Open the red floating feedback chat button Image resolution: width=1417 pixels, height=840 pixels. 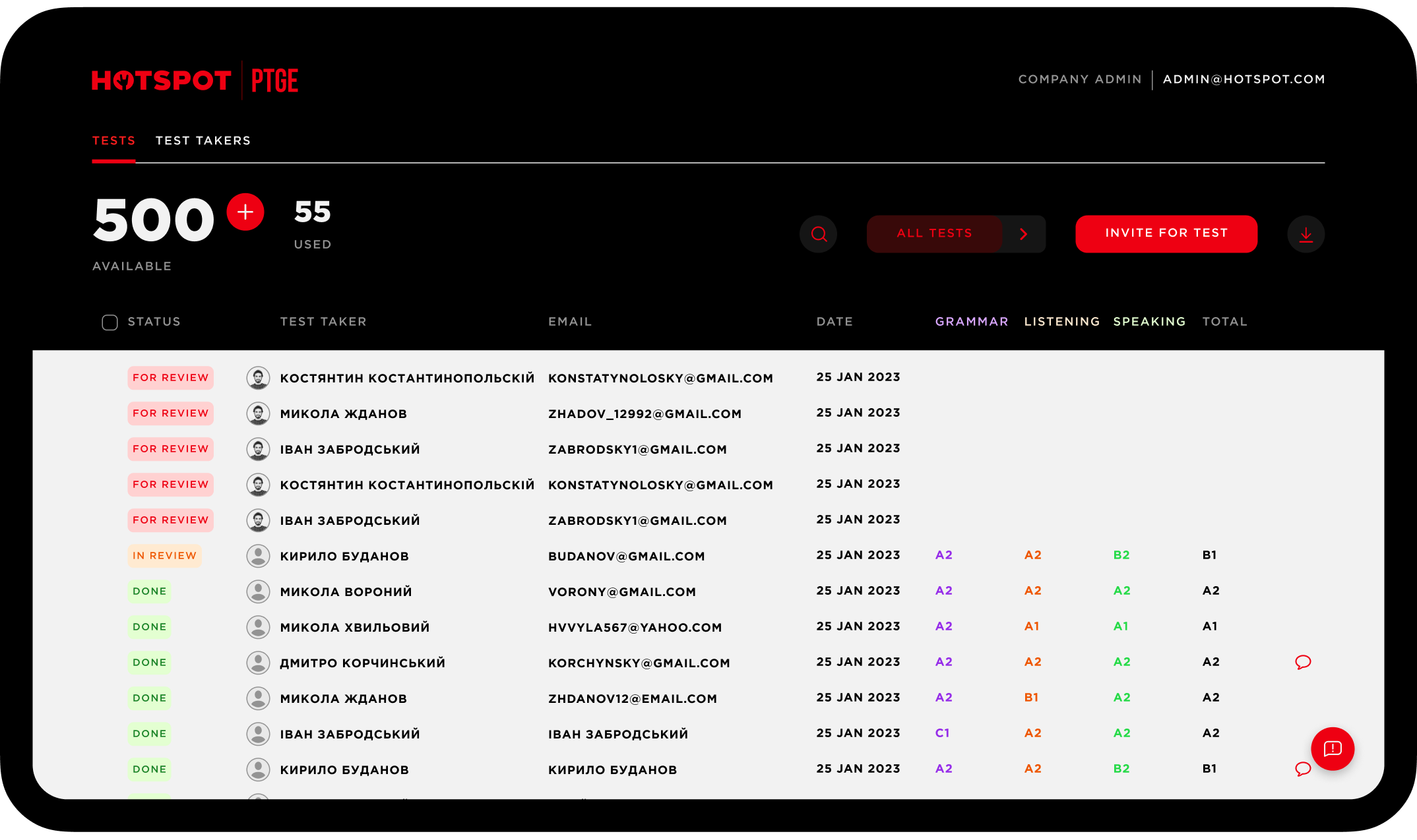(x=1333, y=749)
